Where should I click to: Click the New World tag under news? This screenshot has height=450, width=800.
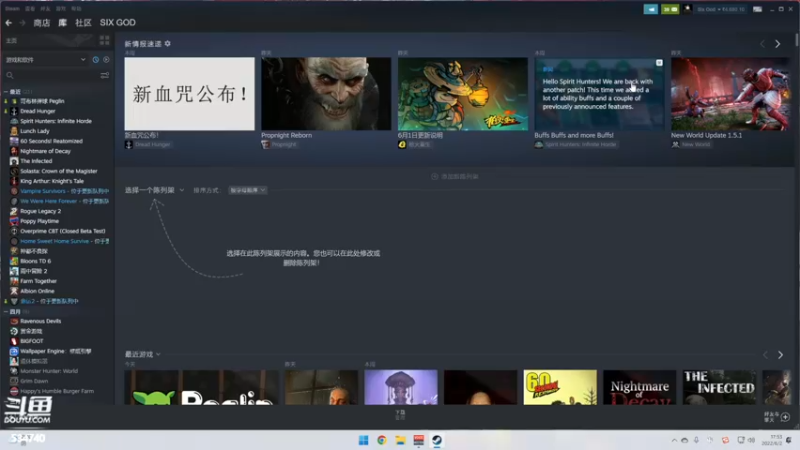point(691,145)
